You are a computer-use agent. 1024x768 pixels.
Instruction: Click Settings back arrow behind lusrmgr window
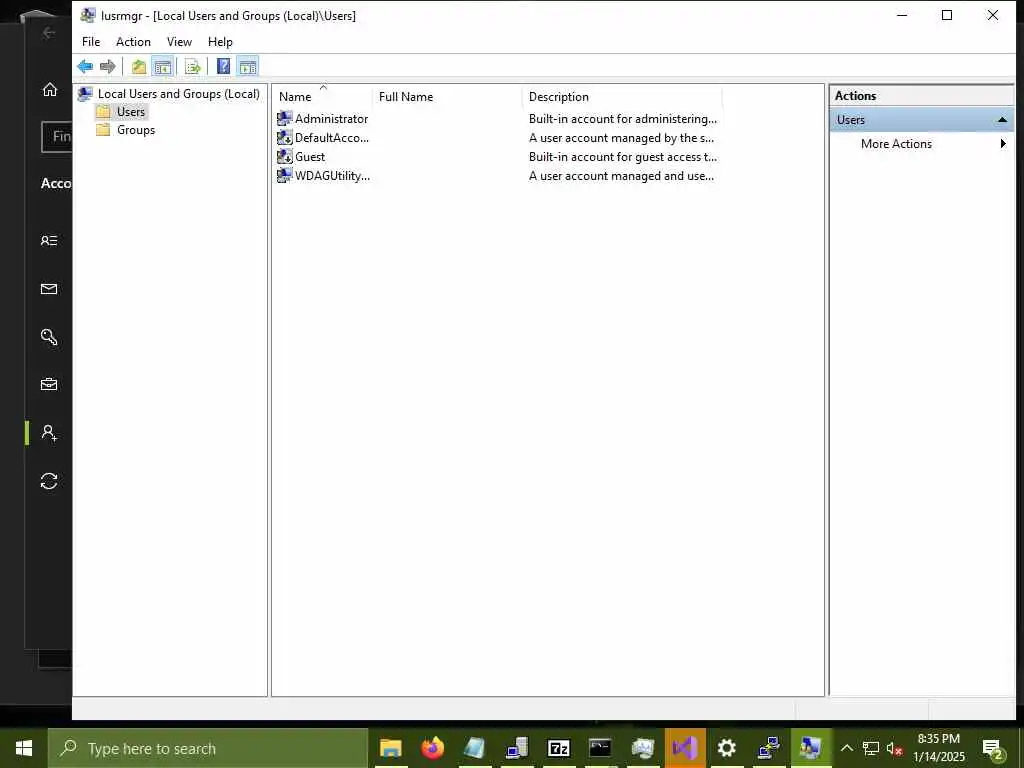[x=49, y=33]
